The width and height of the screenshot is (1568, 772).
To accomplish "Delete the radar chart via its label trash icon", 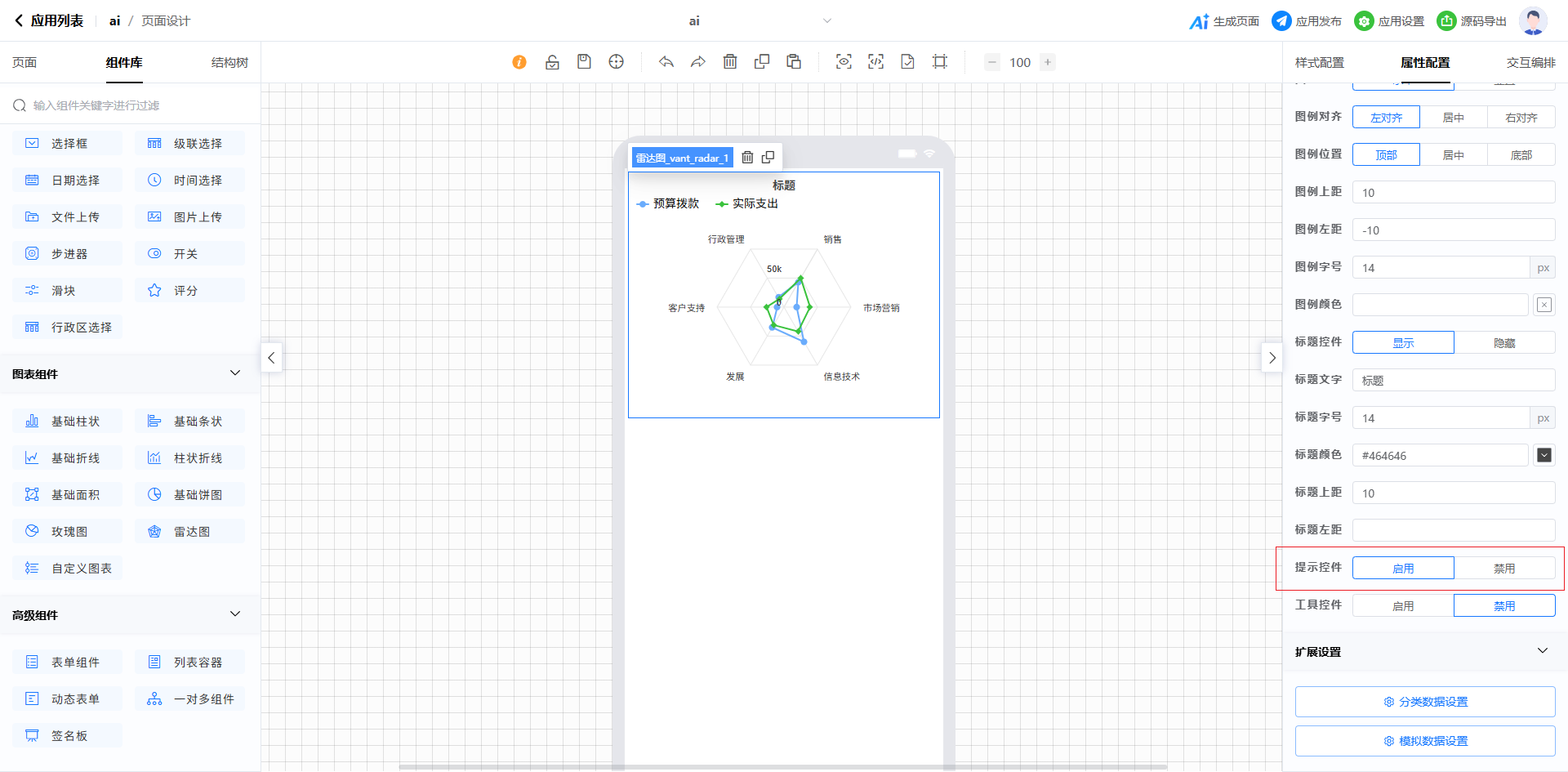I will 747,158.
